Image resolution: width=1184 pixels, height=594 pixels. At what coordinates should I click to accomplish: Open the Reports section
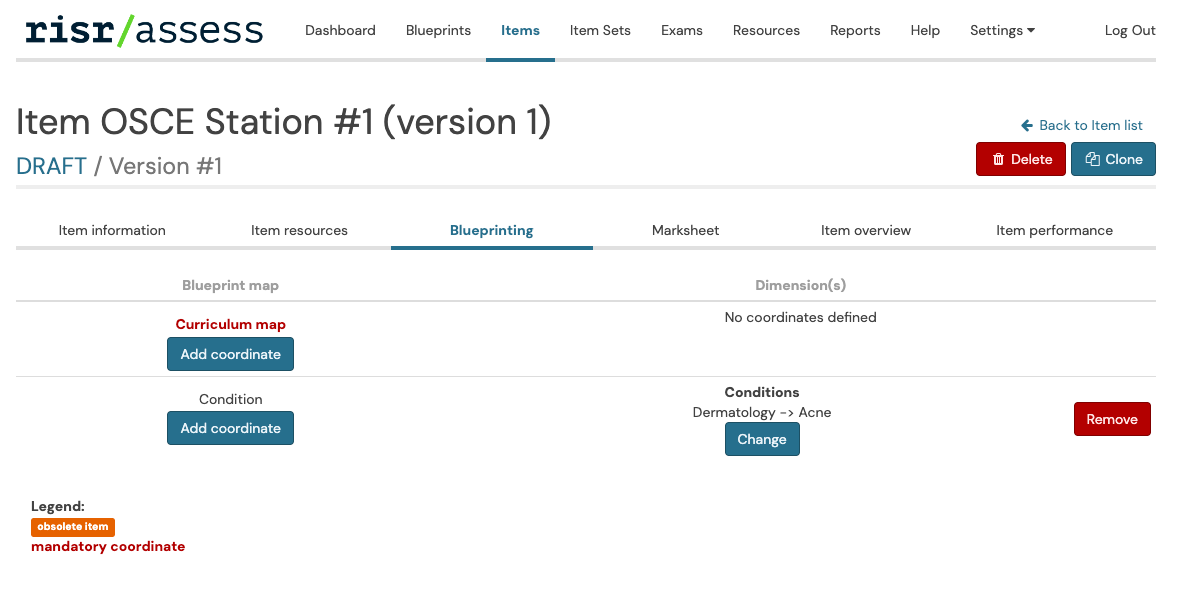click(855, 31)
